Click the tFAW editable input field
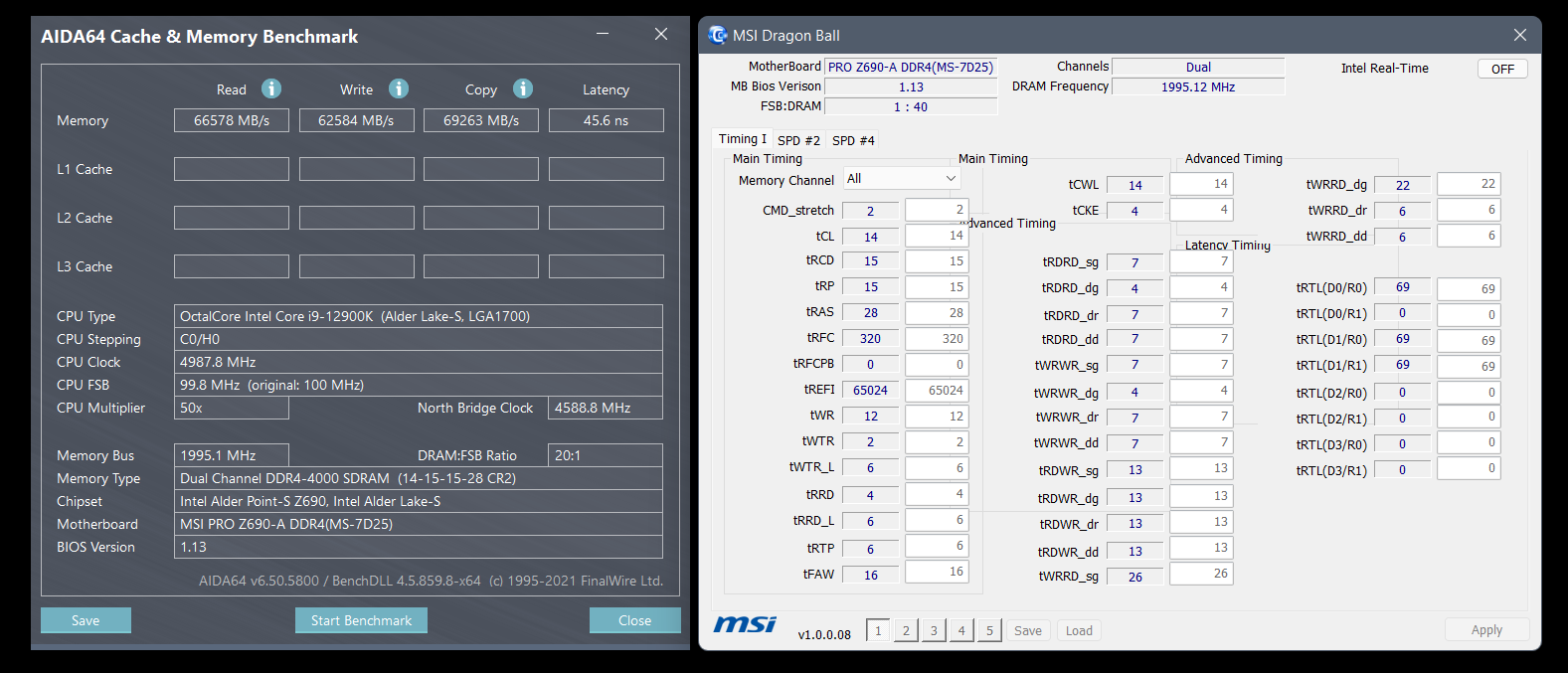 point(937,572)
